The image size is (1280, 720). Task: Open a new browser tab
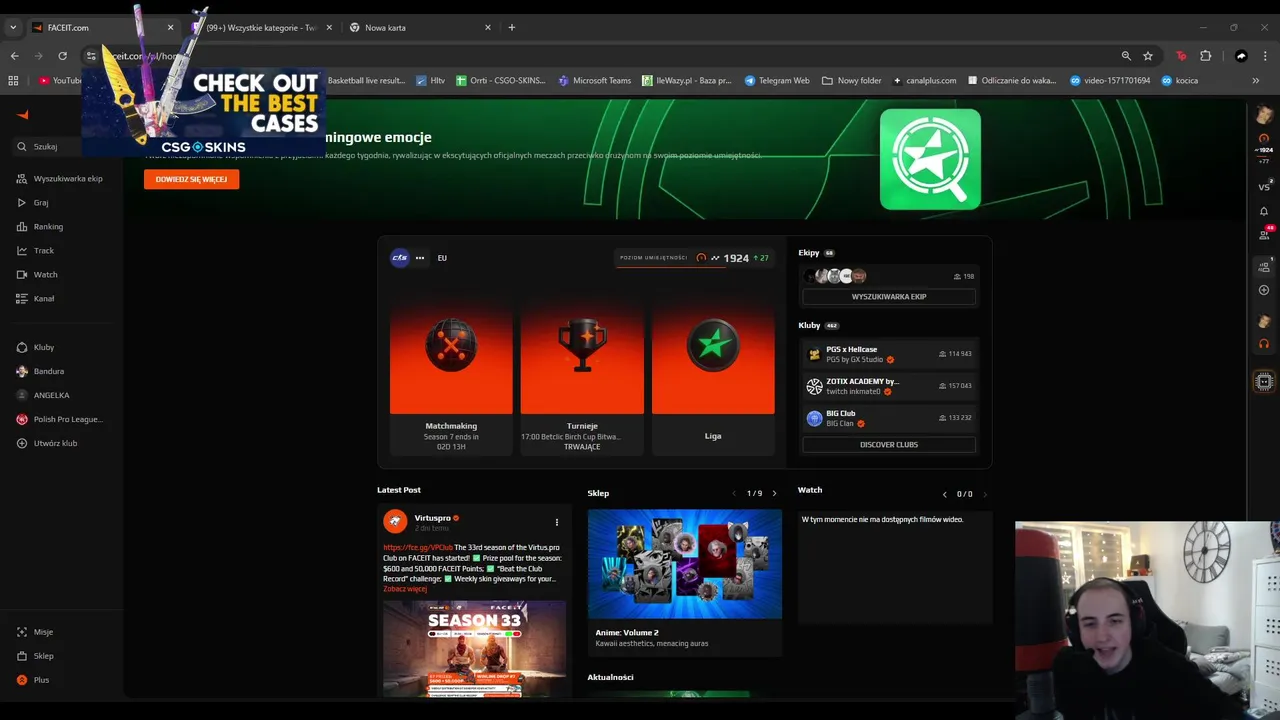(x=511, y=27)
